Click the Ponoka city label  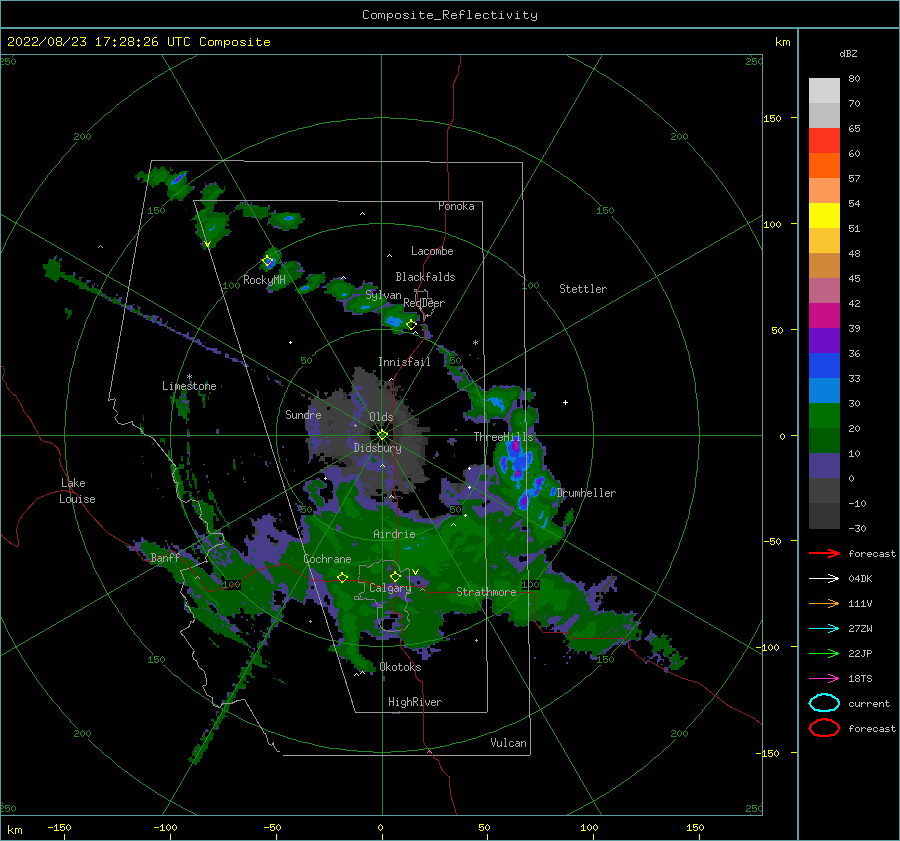456,206
